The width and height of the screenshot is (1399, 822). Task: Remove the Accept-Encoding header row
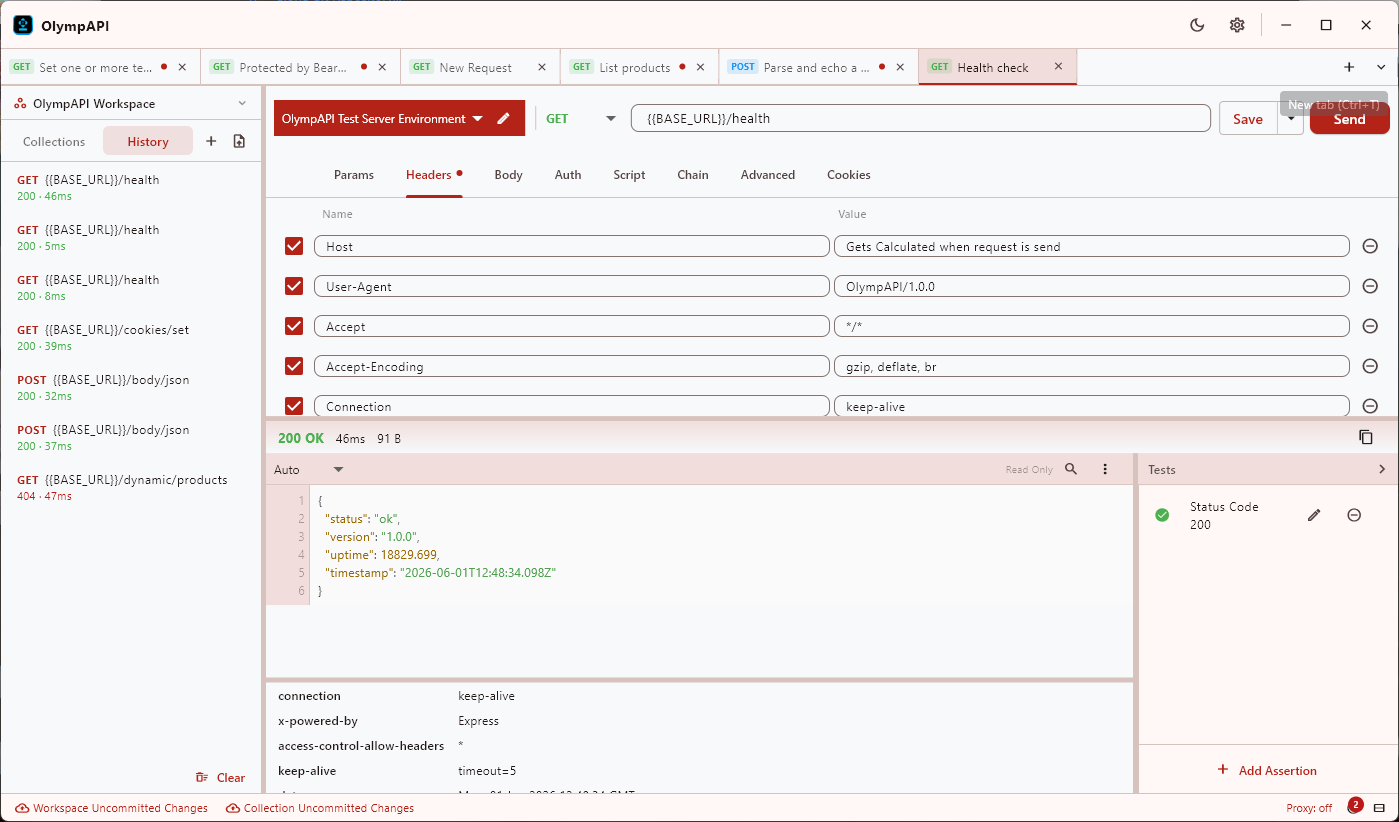[x=1370, y=366]
